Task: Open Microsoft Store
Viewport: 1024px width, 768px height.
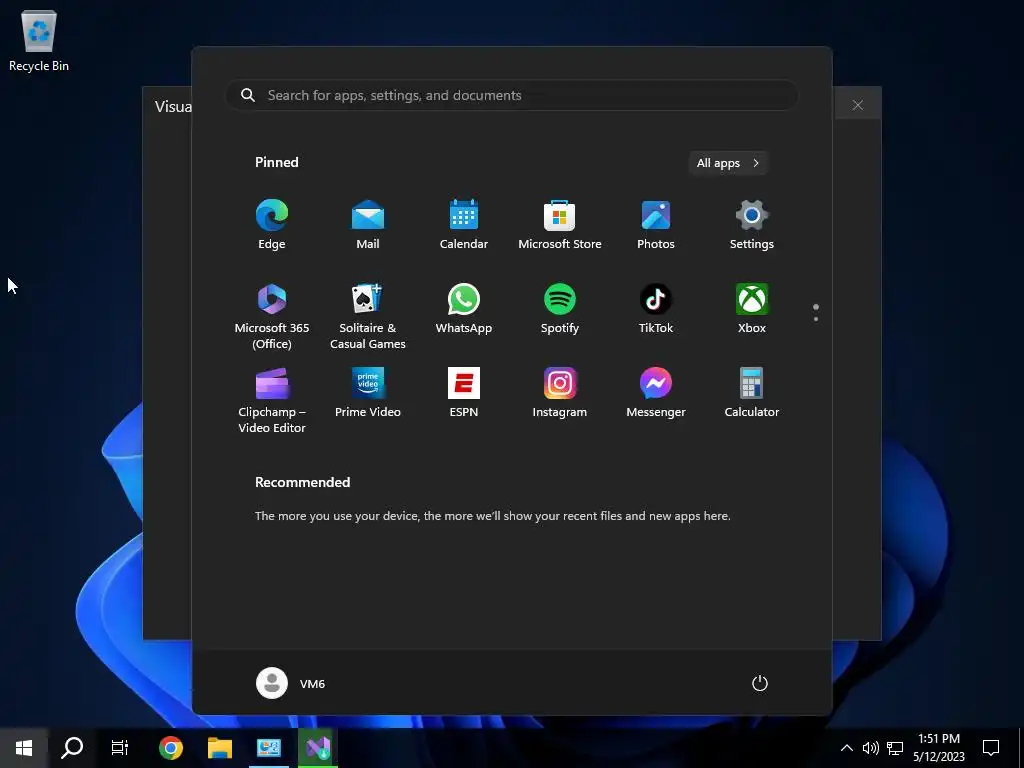Action: tap(560, 224)
